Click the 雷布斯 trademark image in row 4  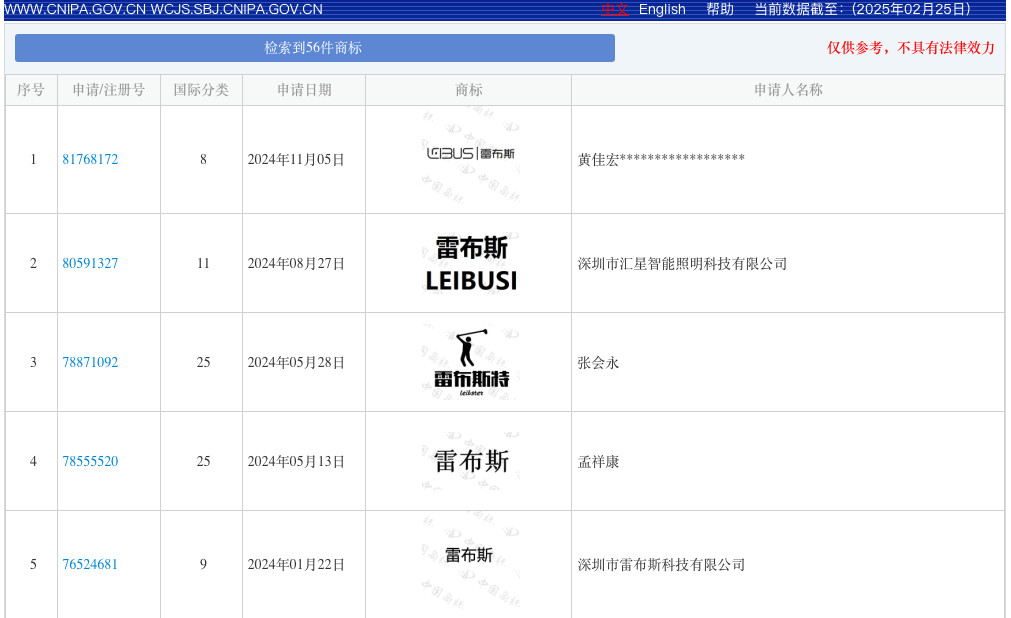(x=471, y=461)
